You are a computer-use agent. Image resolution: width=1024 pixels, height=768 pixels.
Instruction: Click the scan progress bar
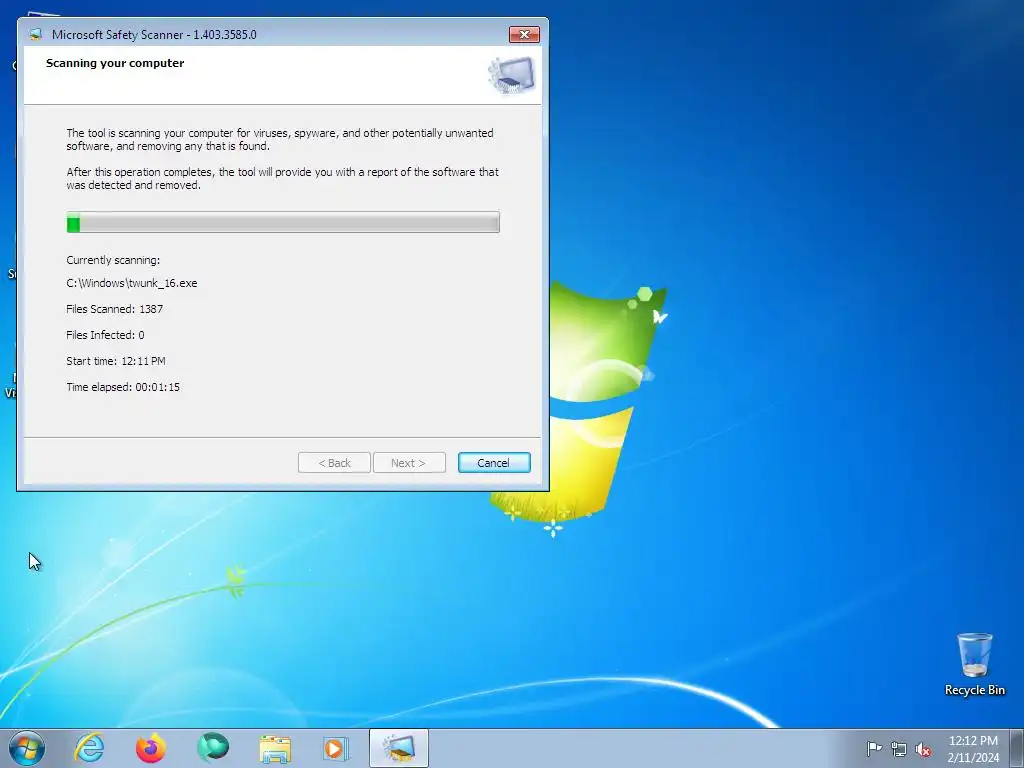pyautogui.click(x=283, y=222)
